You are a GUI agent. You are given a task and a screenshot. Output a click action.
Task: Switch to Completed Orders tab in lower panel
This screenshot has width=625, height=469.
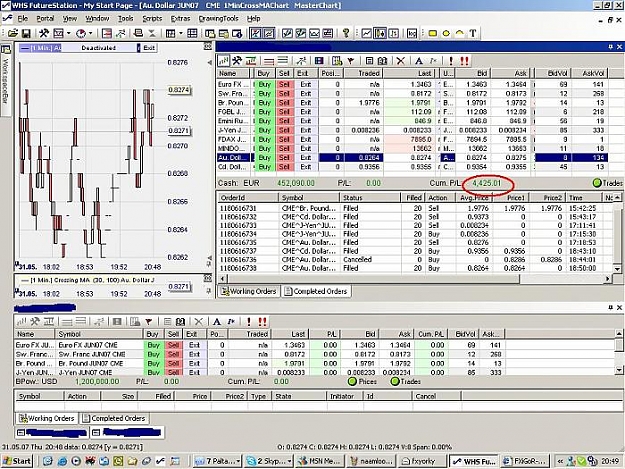click(x=114, y=418)
